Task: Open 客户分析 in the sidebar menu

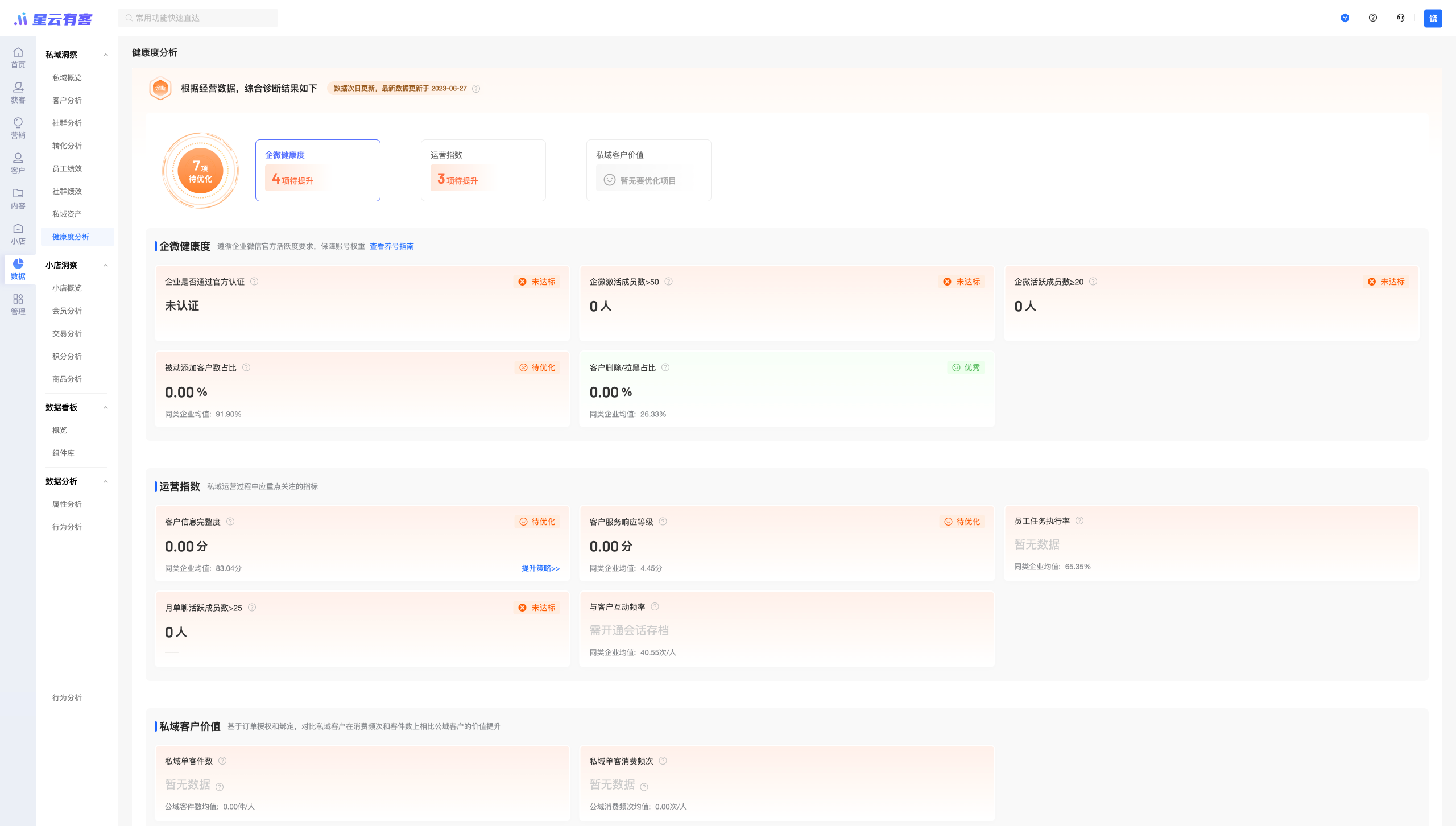Action: (67, 100)
